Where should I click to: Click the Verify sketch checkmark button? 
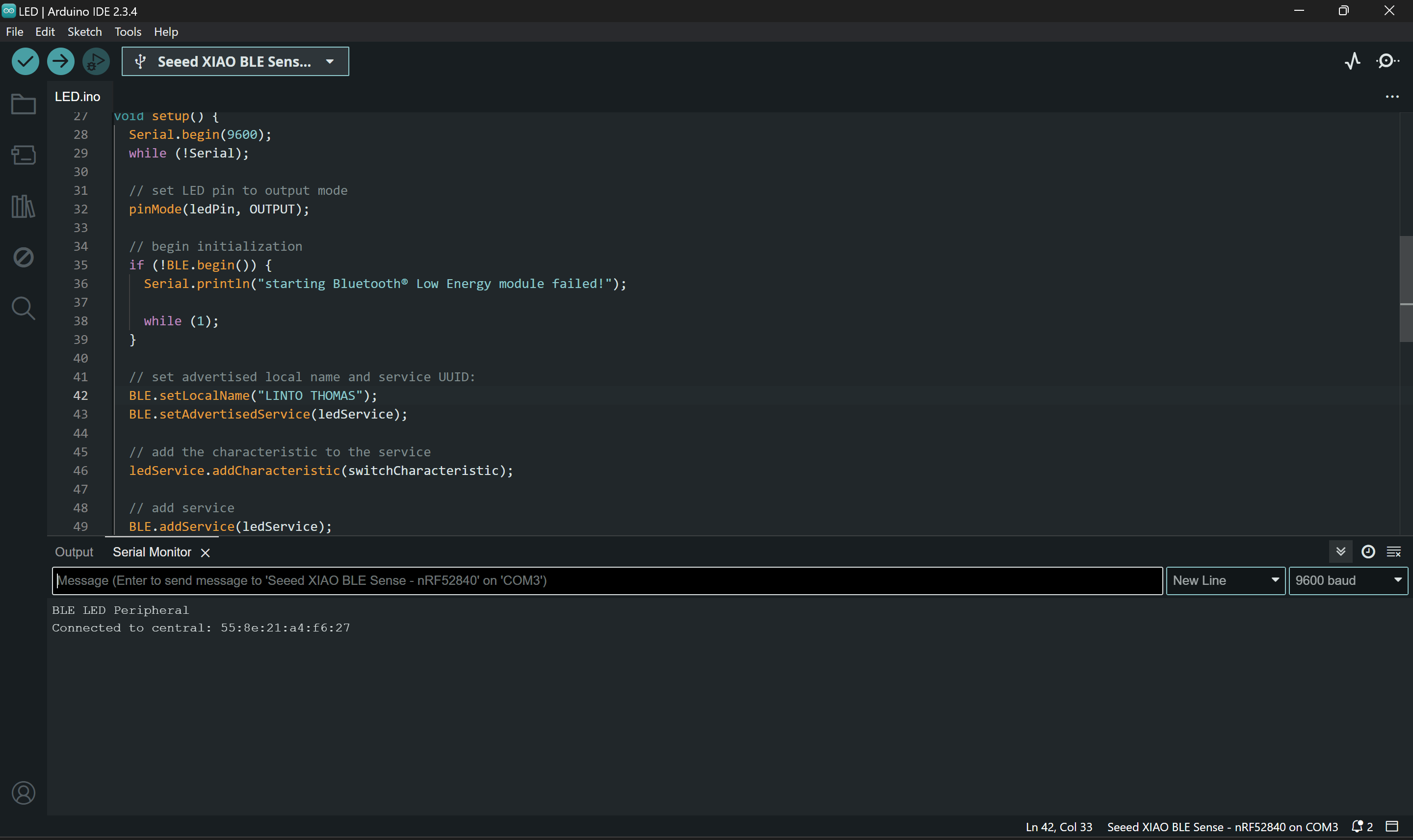(25, 61)
